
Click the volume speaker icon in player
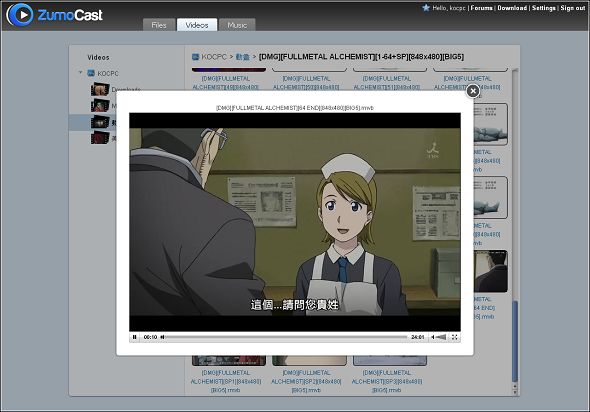[433, 337]
